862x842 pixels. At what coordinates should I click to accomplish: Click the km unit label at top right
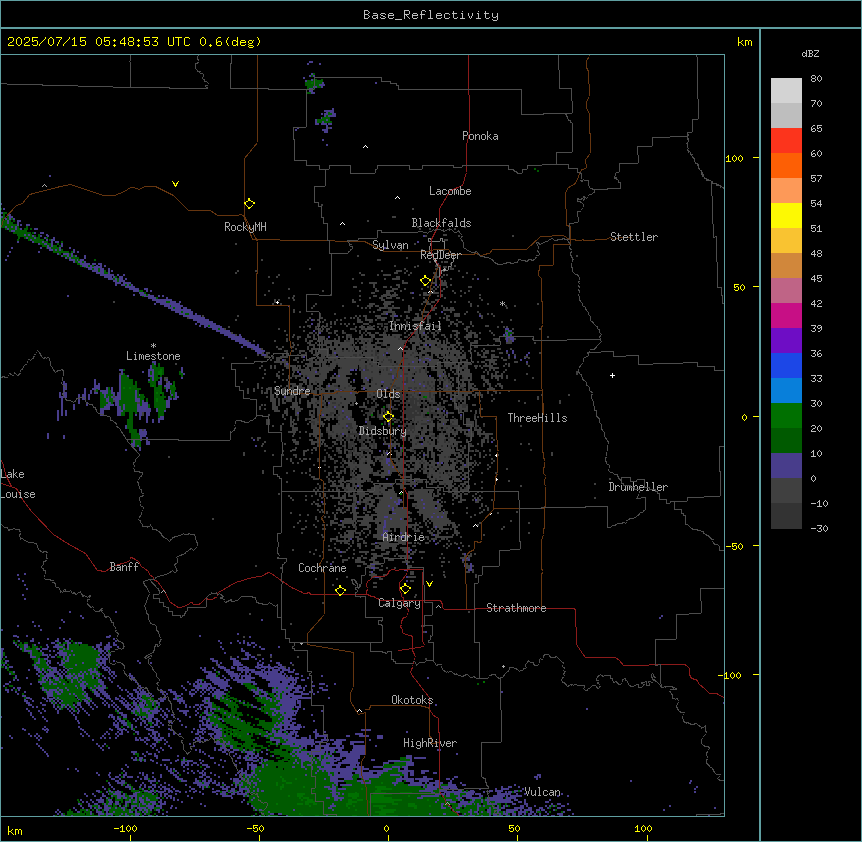(x=745, y=42)
